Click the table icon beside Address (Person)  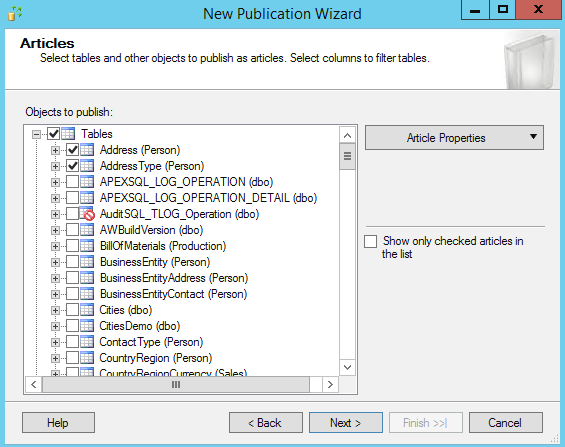[x=87, y=150]
